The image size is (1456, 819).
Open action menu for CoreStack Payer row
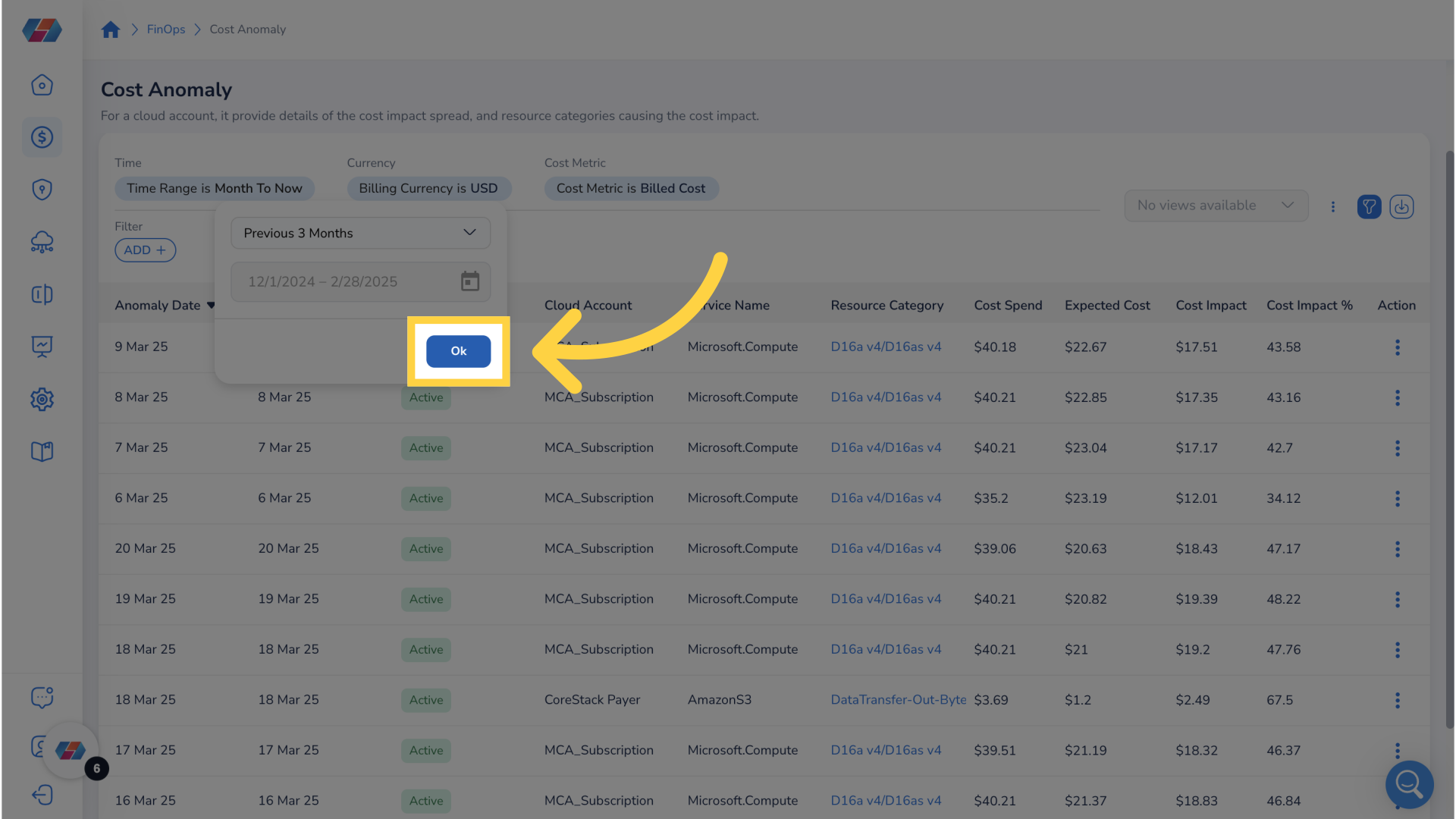(x=1397, y=700)
